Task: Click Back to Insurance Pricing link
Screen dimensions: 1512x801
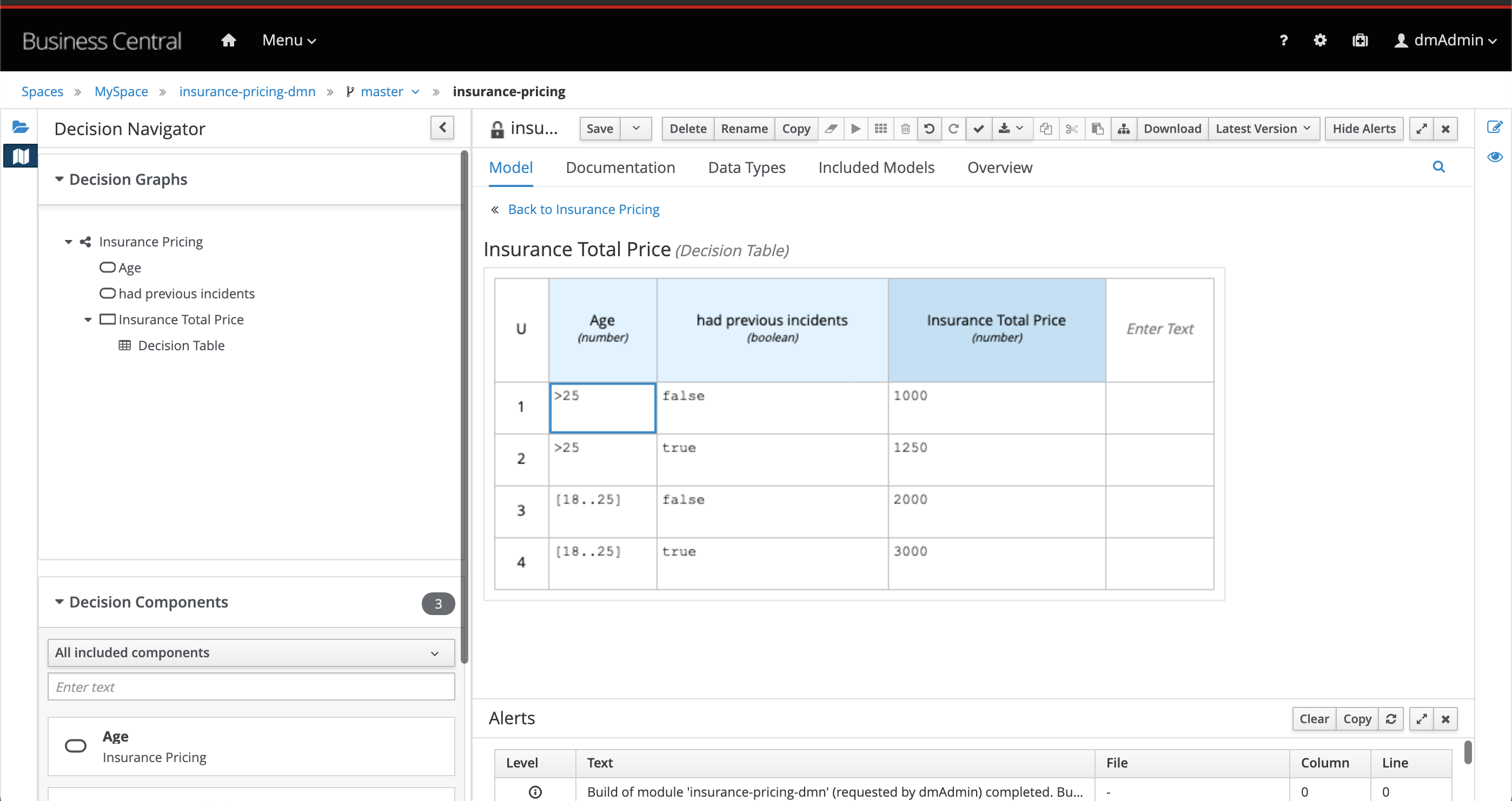Action: (583, 210)
